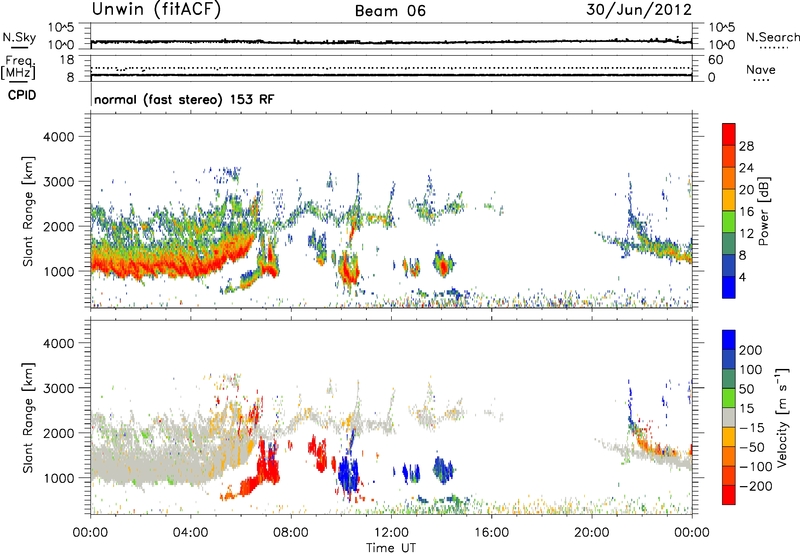Click the '20:00' time axis label

(x=591, y=533)
